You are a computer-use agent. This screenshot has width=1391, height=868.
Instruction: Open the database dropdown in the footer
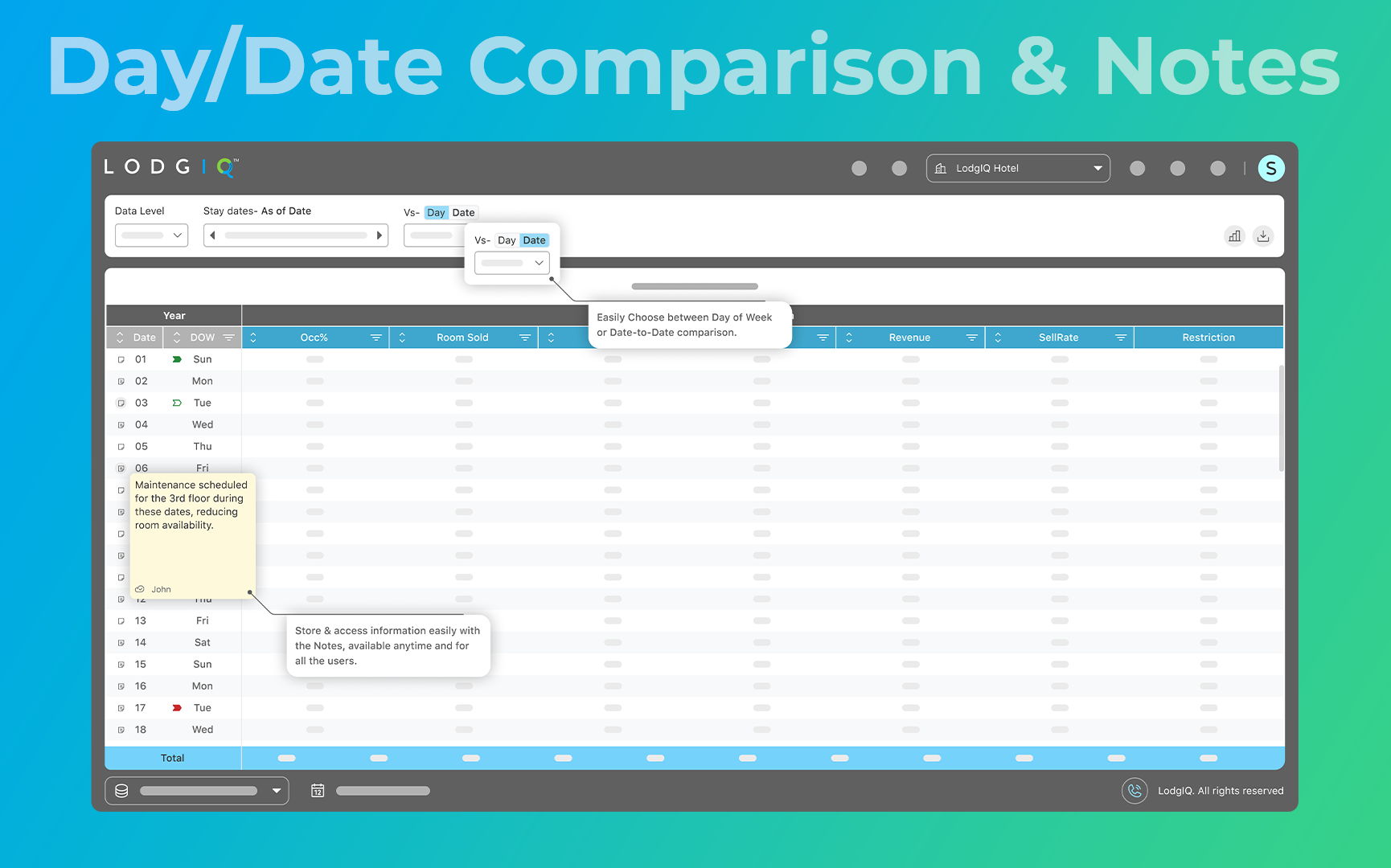[197, 791]
